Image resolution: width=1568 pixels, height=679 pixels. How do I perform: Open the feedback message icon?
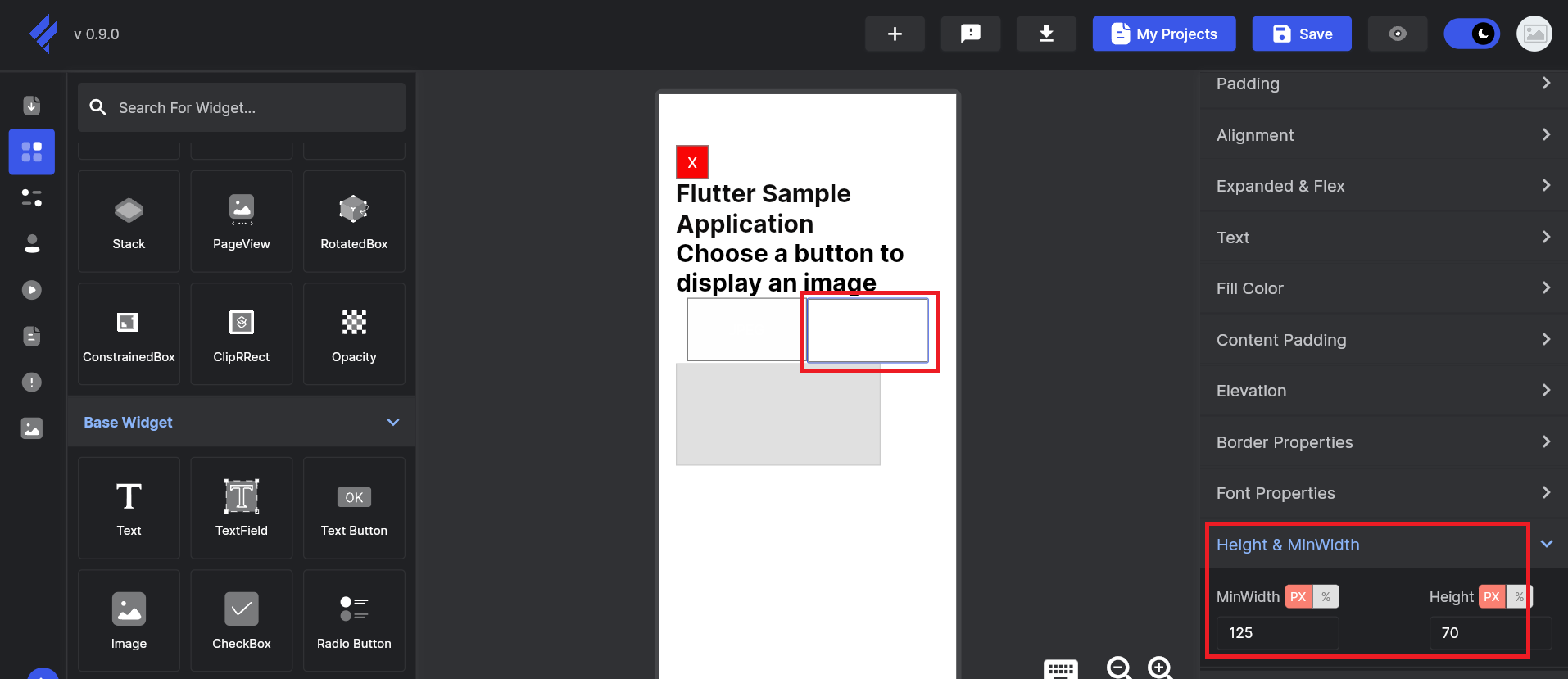[x=970, y=34]
